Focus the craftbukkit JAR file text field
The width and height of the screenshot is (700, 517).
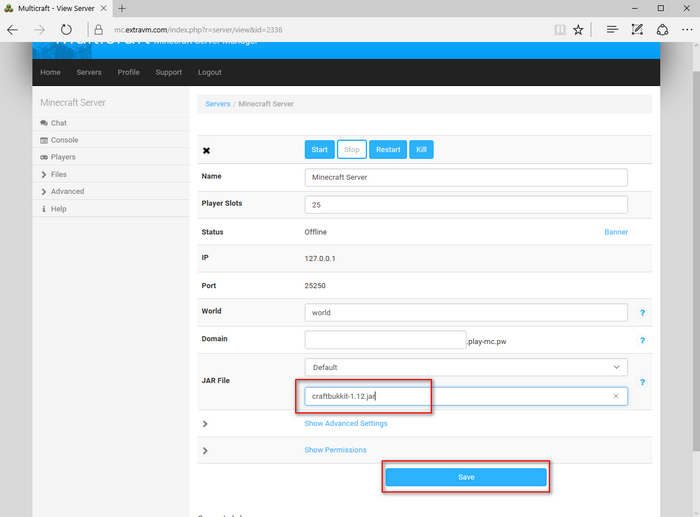coord(466,396)
